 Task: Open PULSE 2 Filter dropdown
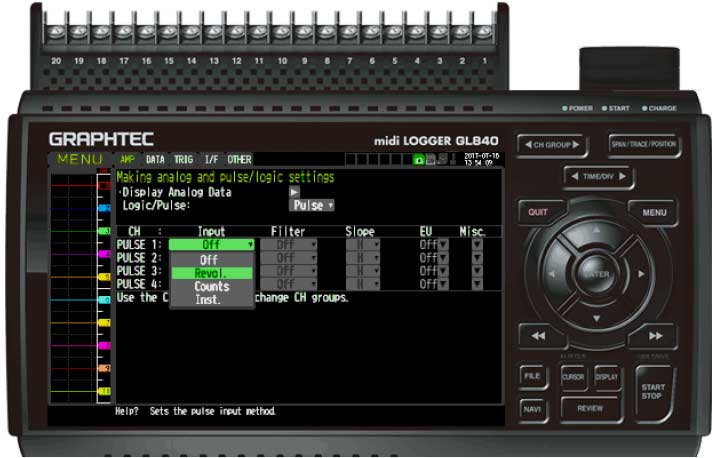(289, 258)
